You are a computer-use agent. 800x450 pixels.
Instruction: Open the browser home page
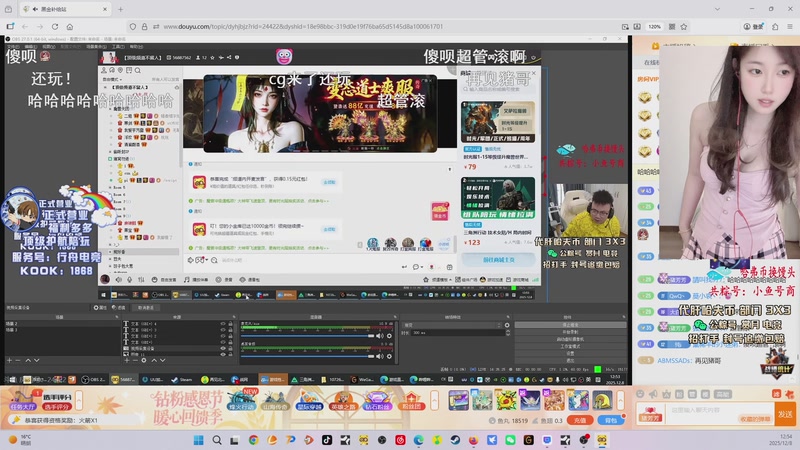click(x=70, y=27)
